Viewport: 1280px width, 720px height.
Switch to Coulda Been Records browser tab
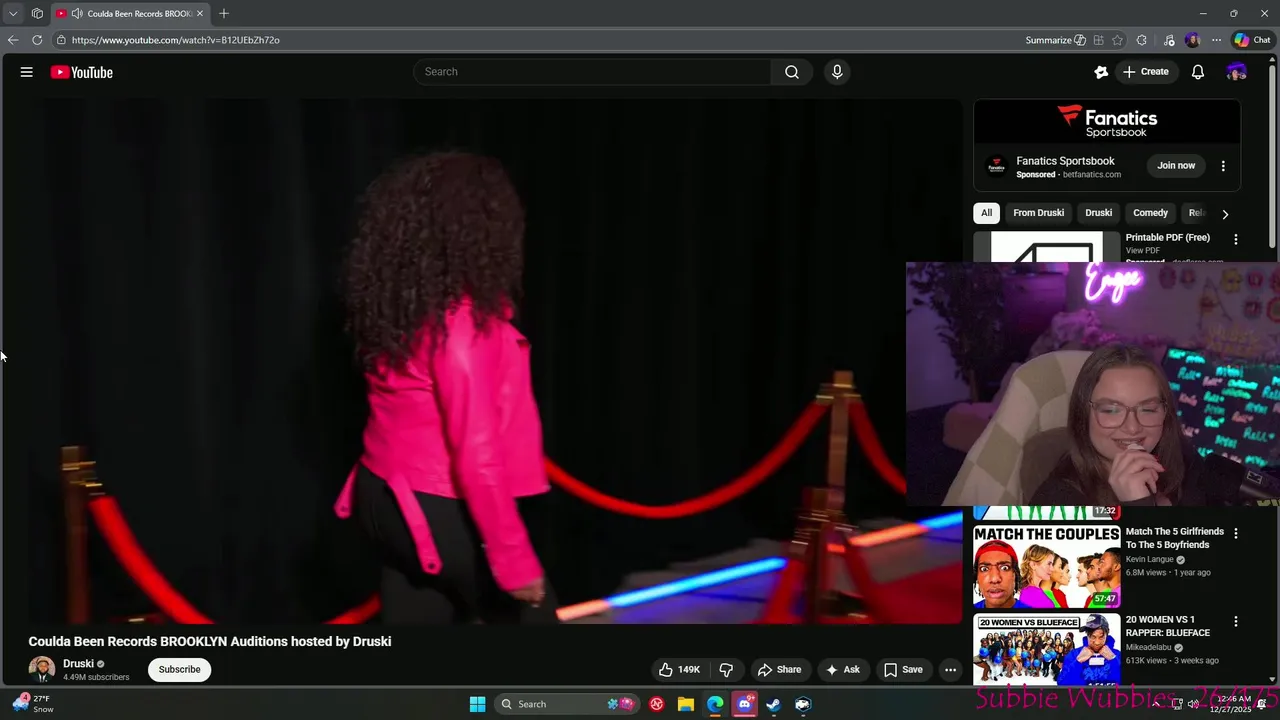(x=130, y=13)
